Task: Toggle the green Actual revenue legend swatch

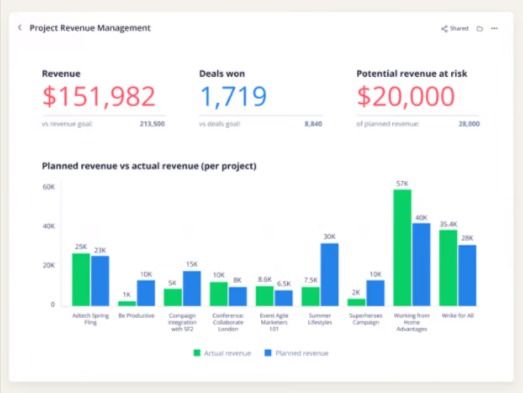Action: coord(197,353)
